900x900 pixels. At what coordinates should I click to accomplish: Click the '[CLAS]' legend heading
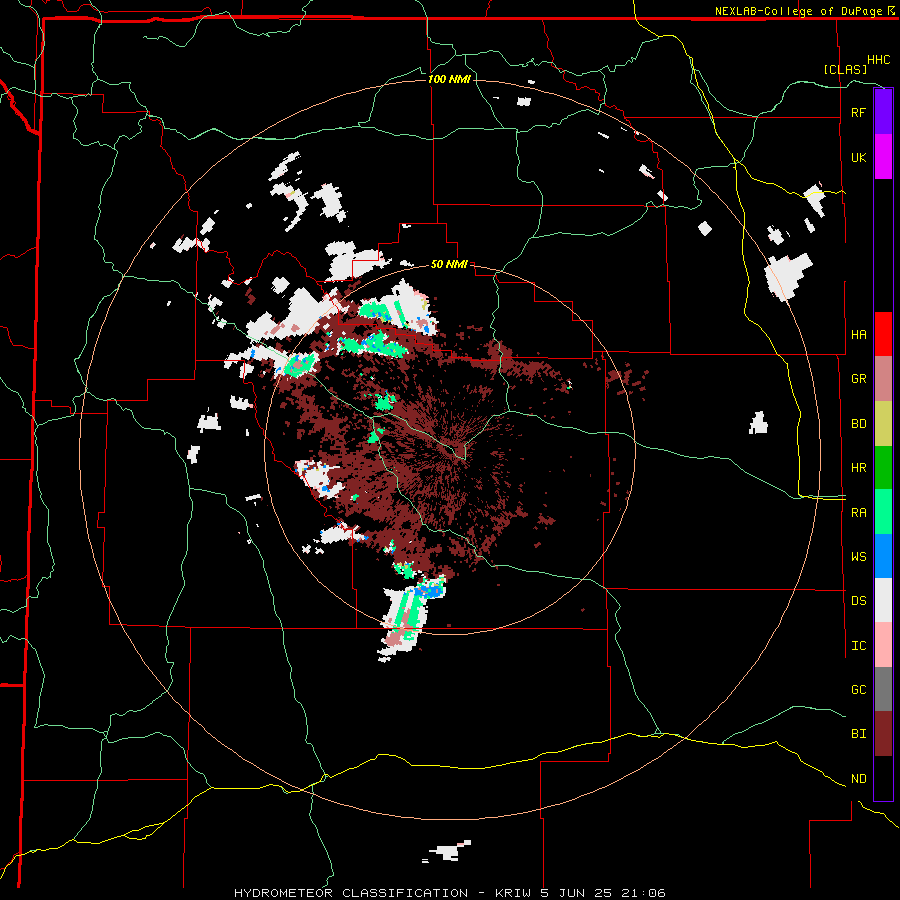[x=845, y=69]
